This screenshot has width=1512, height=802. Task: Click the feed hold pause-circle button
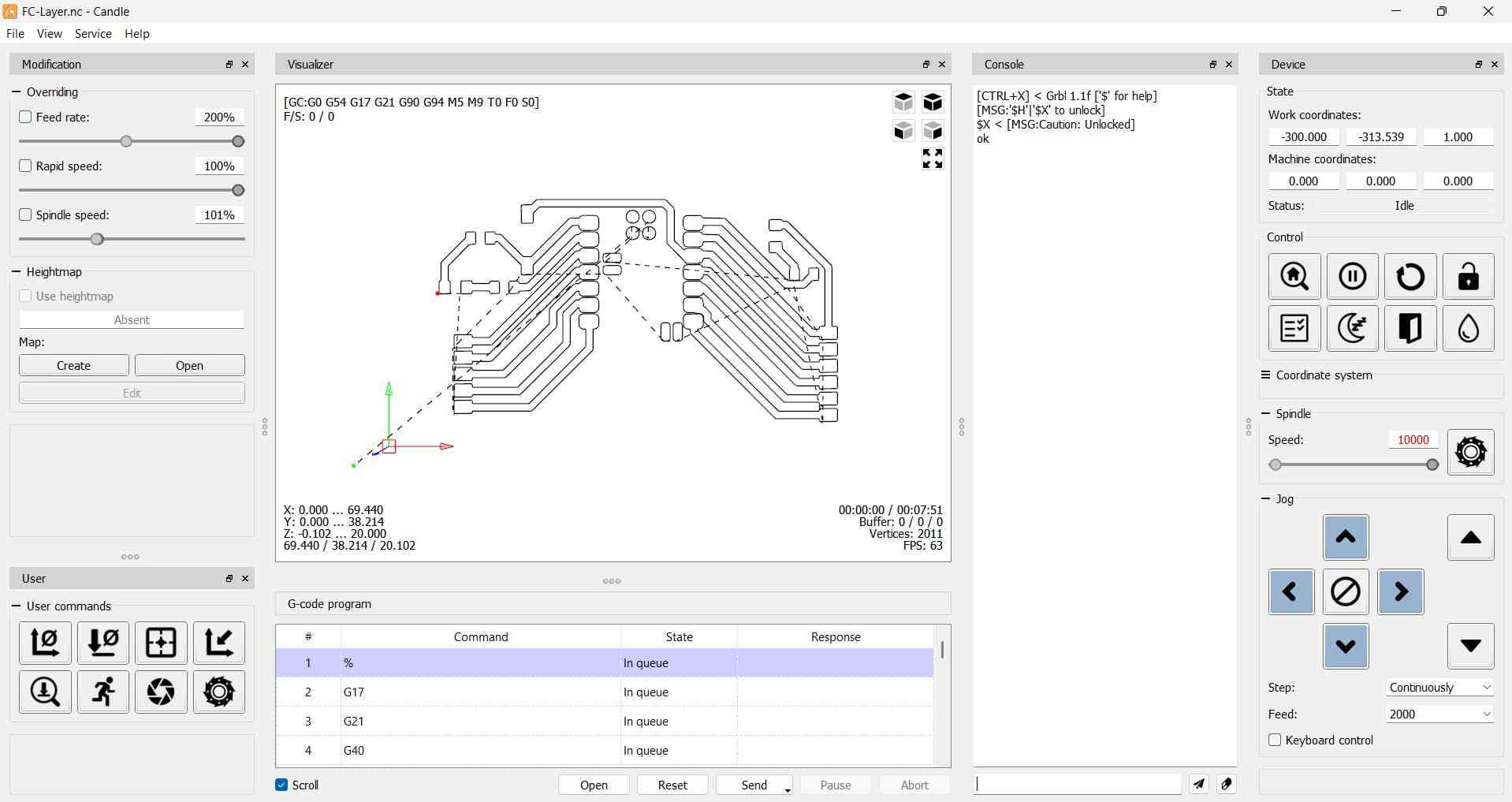tap(1353, 276)
